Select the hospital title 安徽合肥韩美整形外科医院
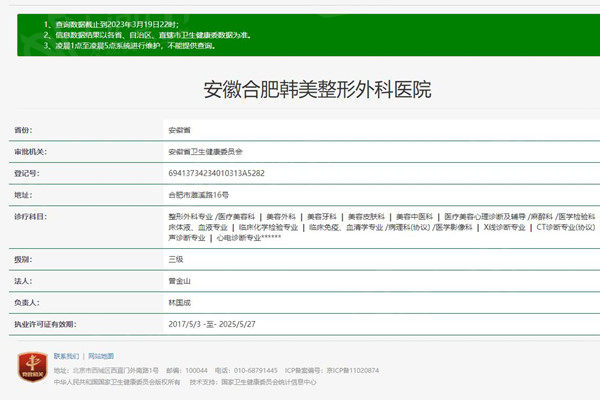This screenshot has width=600, height=400. pos(317,90)
